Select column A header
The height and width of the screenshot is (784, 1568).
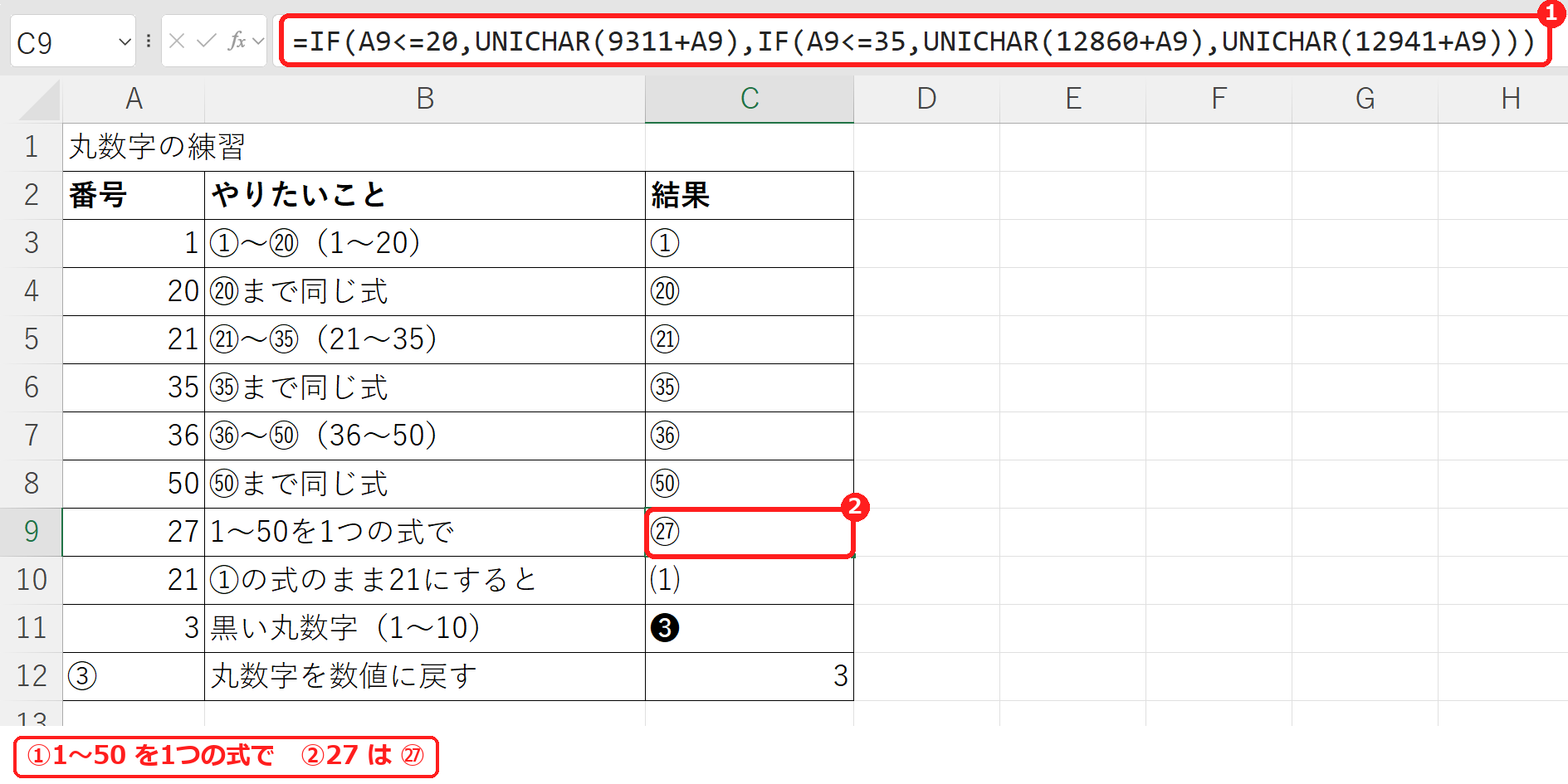coord(134,100)
